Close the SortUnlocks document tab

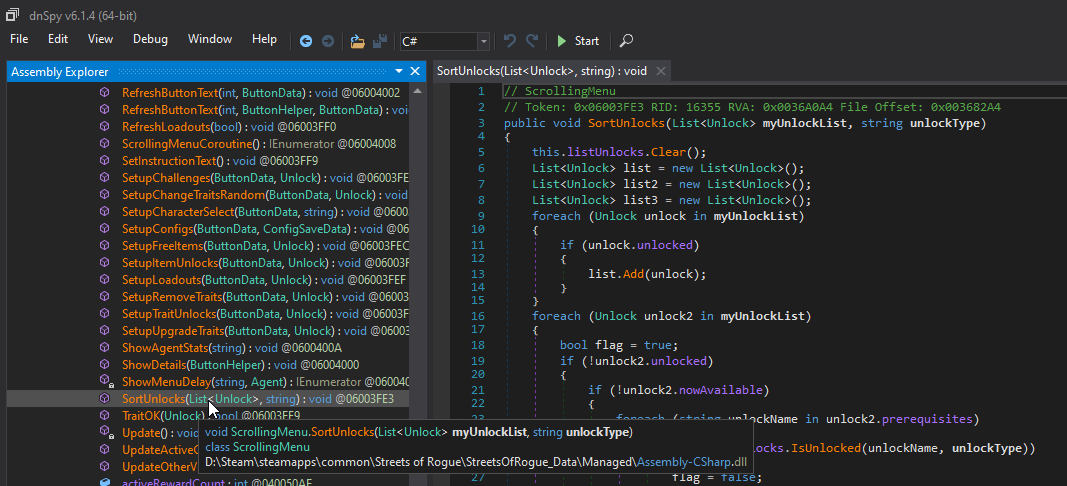[x=660, y=71]
